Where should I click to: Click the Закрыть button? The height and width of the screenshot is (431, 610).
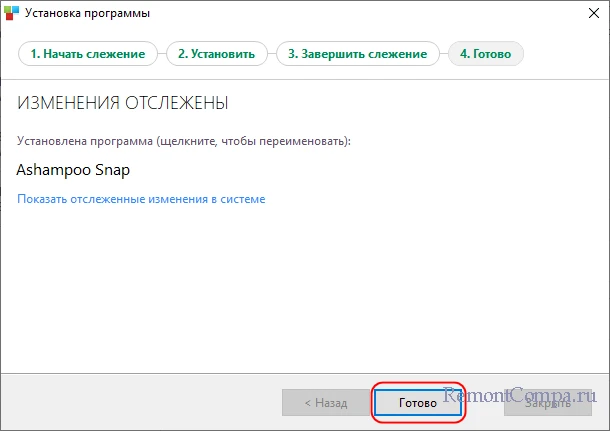pyautogui.click(x=548, y=403)
